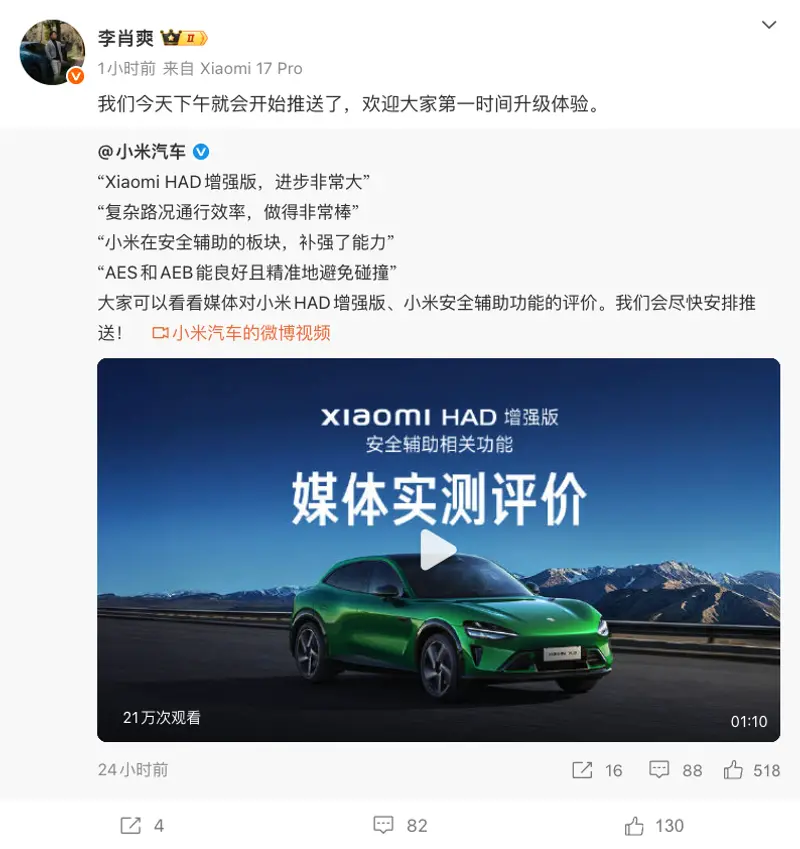Play the Xiaomi HAD video
The image size is (800, 849).
(x=438, y=550)
